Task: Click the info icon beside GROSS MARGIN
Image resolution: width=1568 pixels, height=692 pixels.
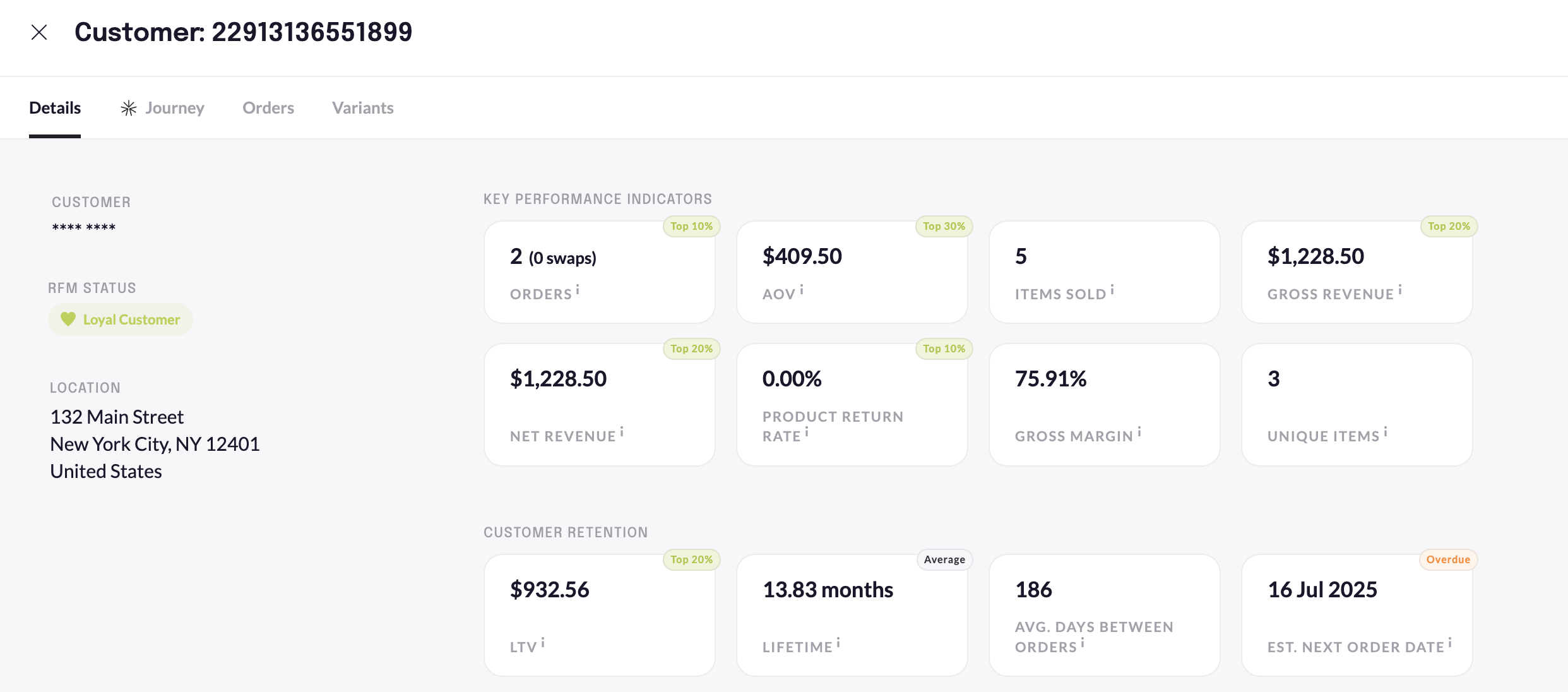Action: pyautogui.click(x=1140, y=431)
